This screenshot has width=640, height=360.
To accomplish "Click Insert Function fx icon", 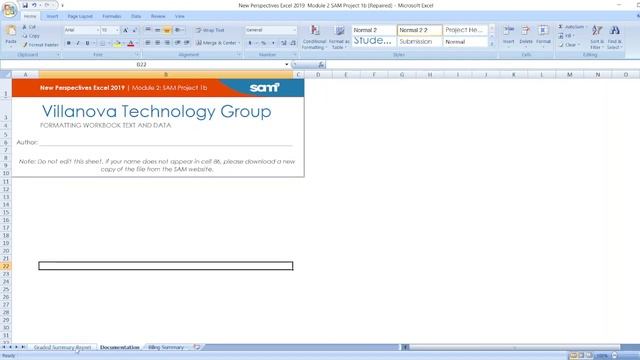I will [321, 64].
